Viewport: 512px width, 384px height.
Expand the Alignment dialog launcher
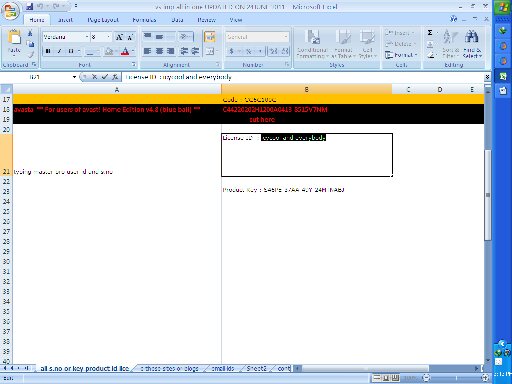(218, 64)
